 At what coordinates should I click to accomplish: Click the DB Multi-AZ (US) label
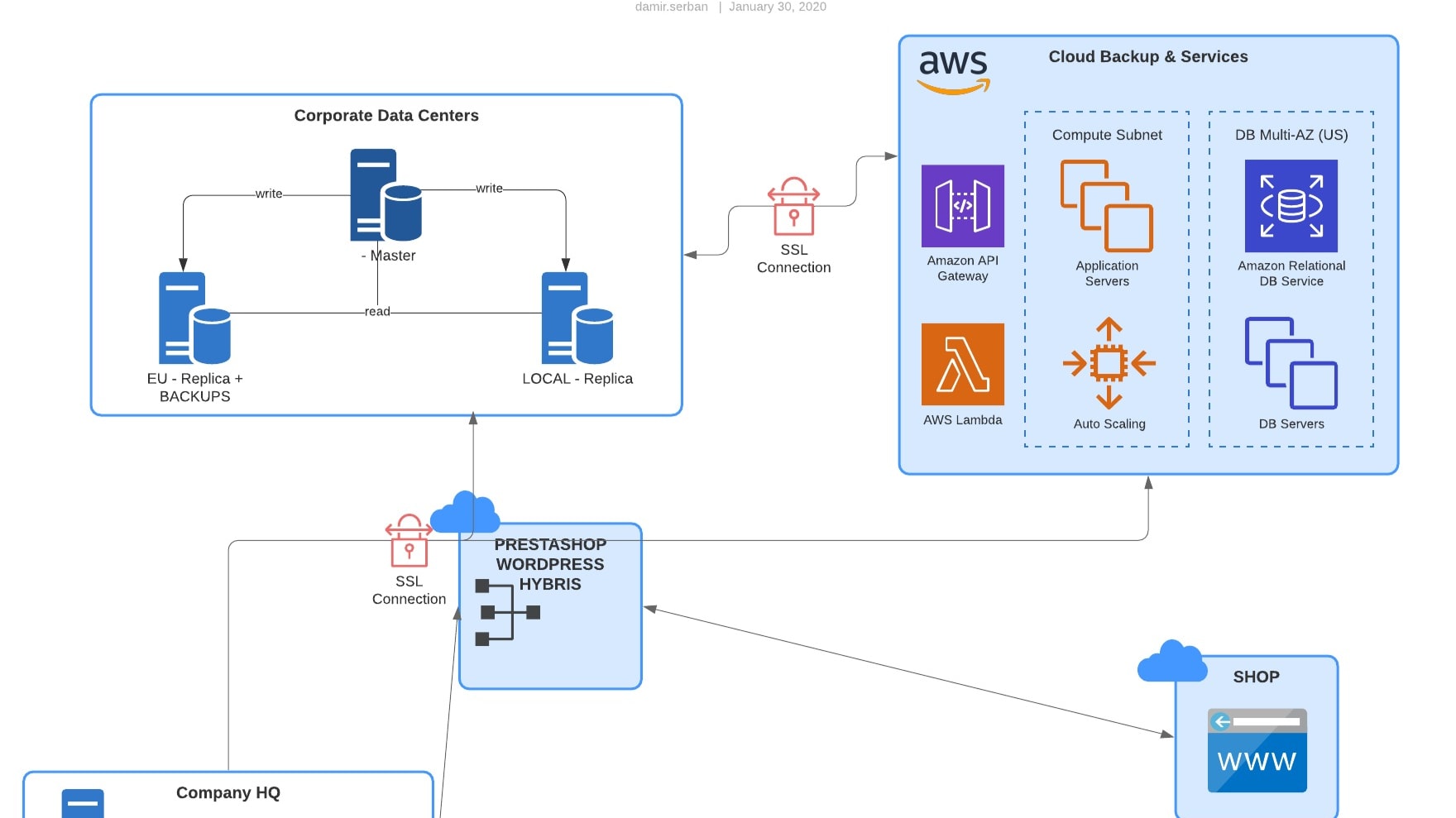pyautogui.click(x=1291, y=135)
